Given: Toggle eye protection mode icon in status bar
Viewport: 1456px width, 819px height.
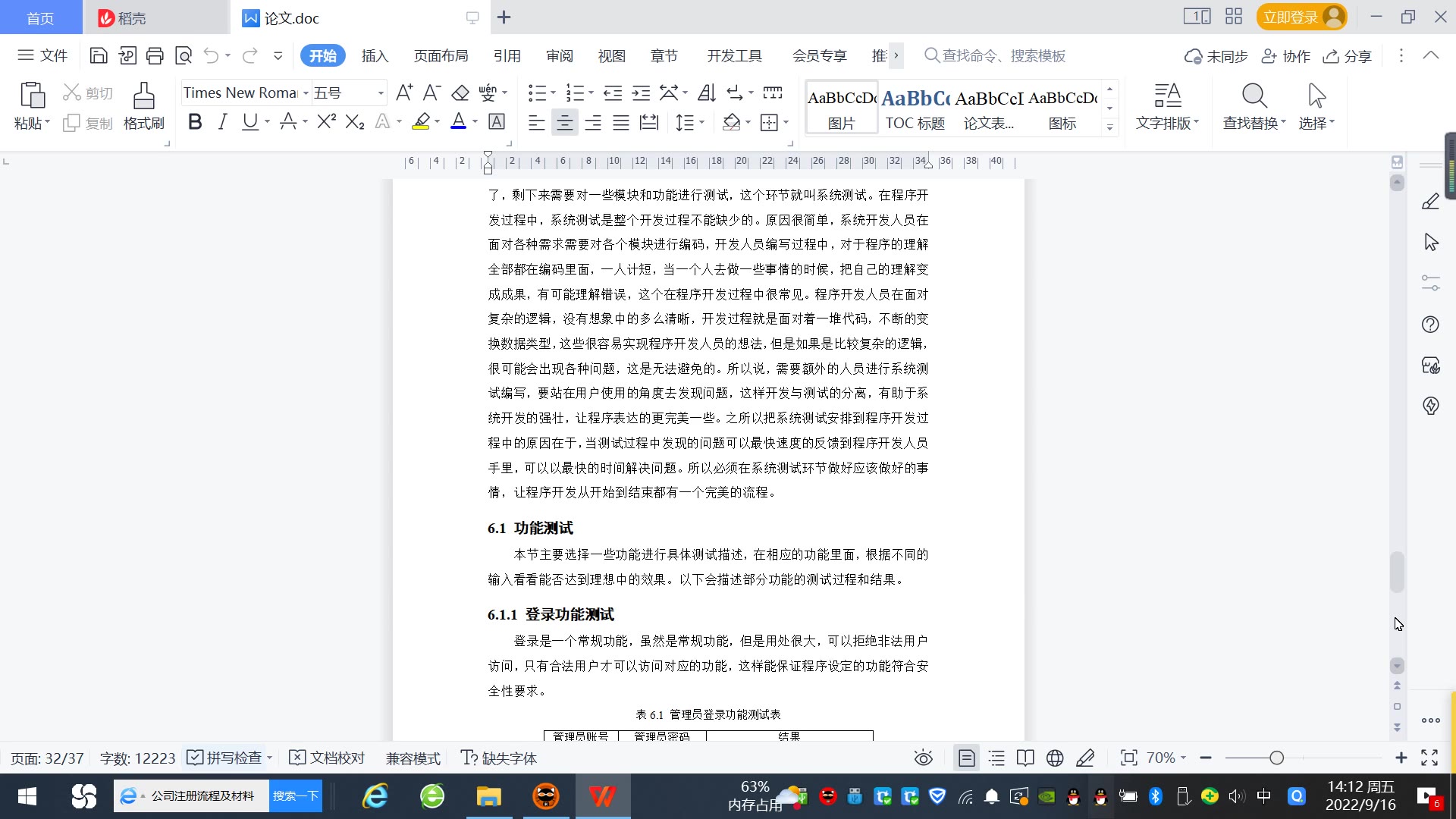Looking at the screenshot, I should point(923,758).
